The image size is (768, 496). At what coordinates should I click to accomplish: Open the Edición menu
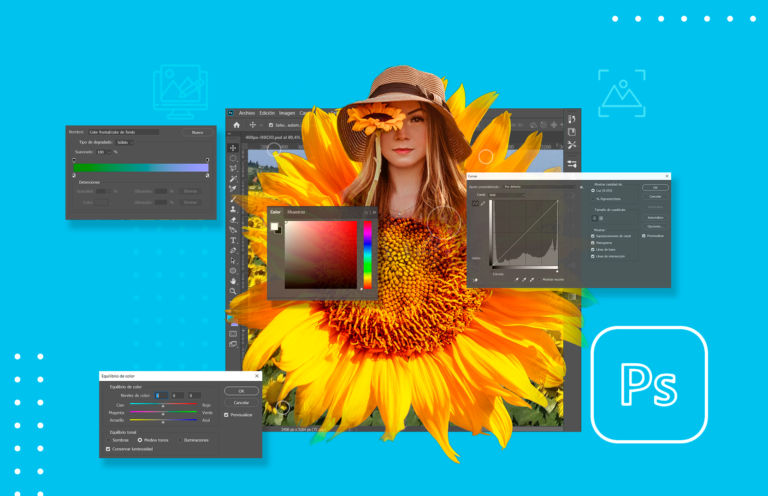coord(267,113)
